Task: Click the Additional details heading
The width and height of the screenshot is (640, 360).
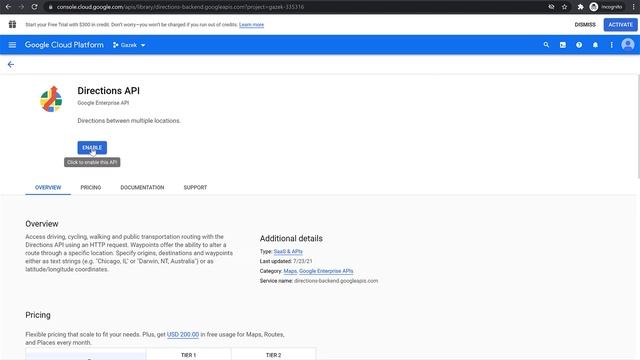Action: pyautogui.click(x=291, y=238)
